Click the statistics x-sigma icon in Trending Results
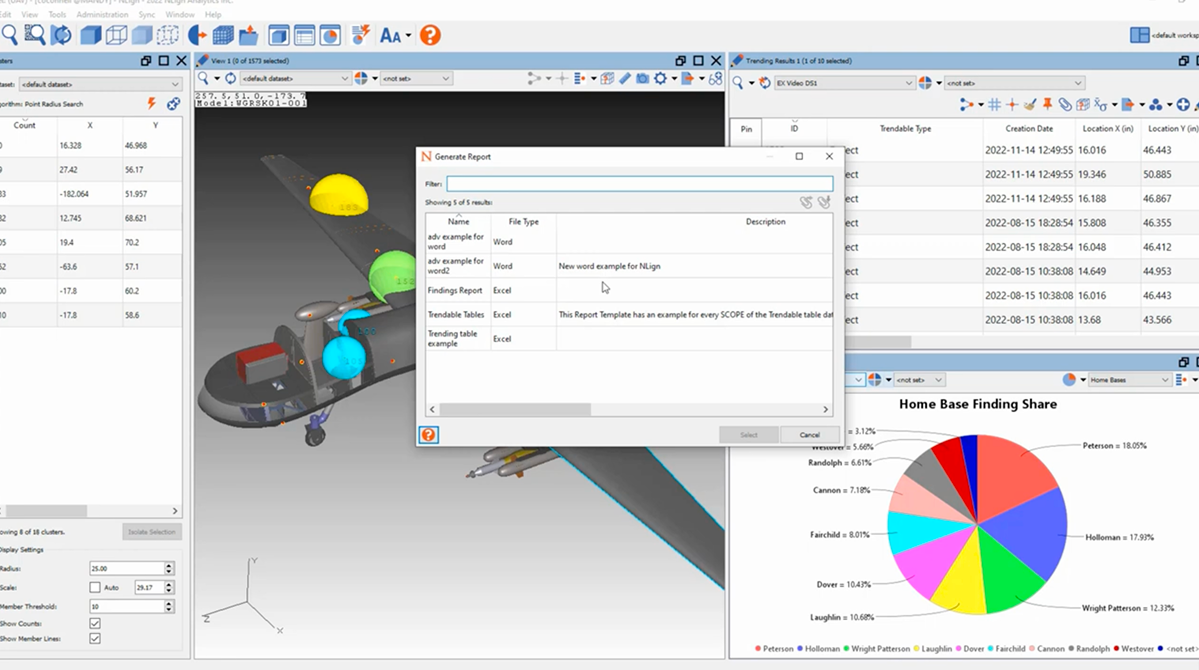This screenshot has height=670, width=1199. (1100, 104)
